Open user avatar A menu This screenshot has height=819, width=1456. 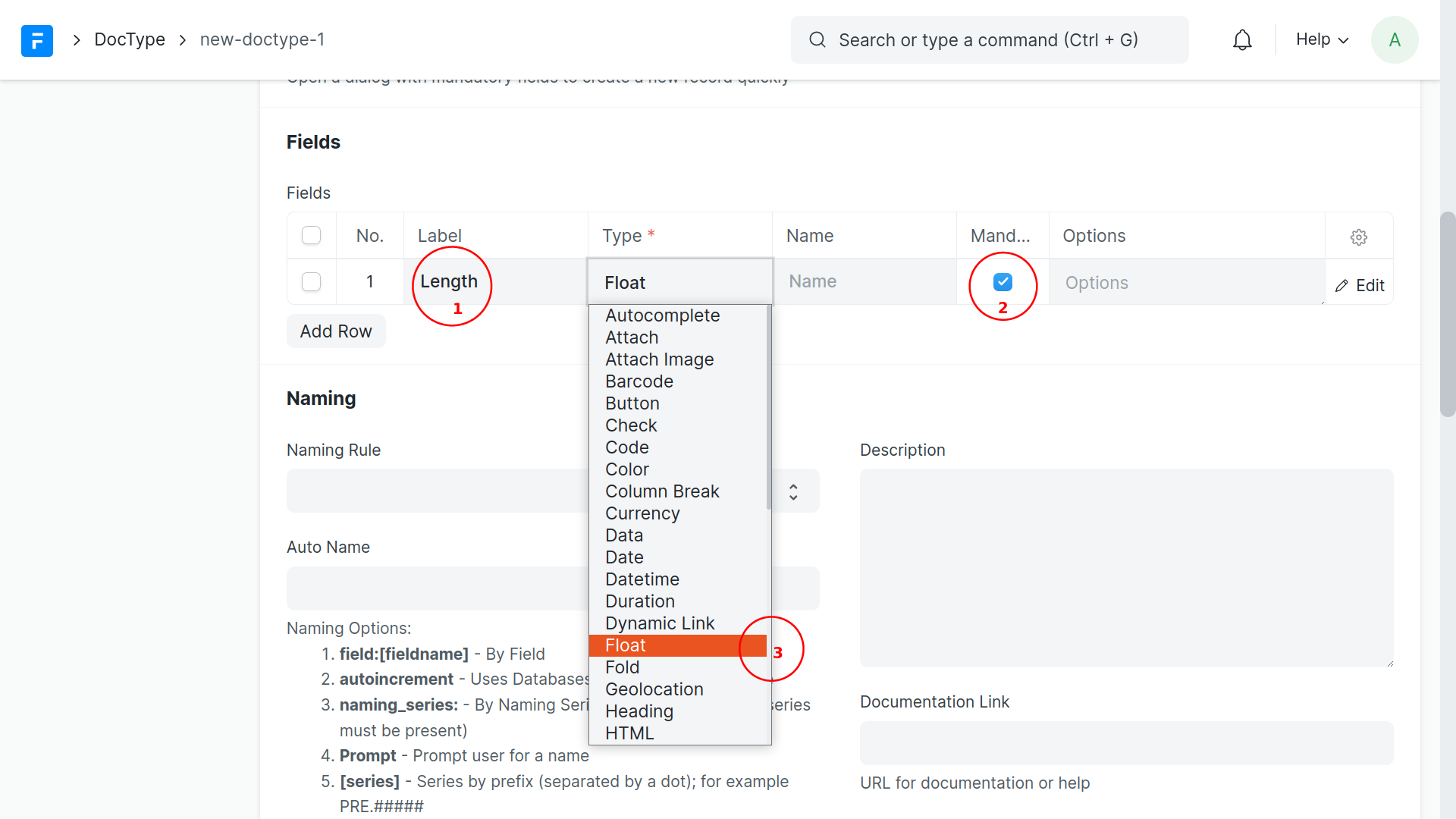click(1394, 40)
